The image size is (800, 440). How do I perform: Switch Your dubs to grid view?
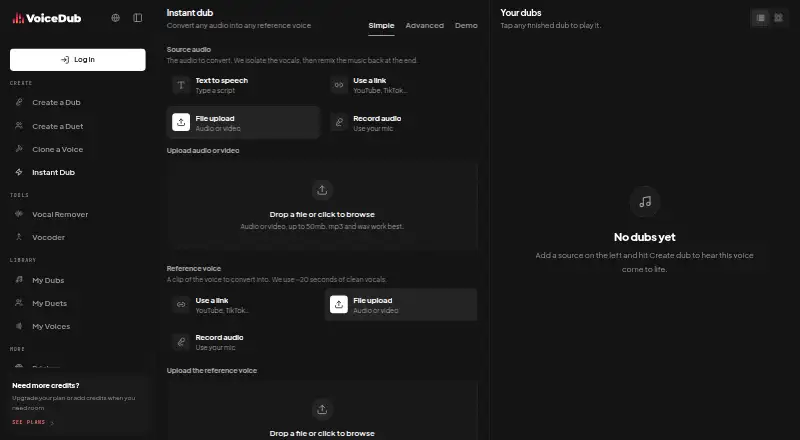pyautogui.click(x=779, y=18)
